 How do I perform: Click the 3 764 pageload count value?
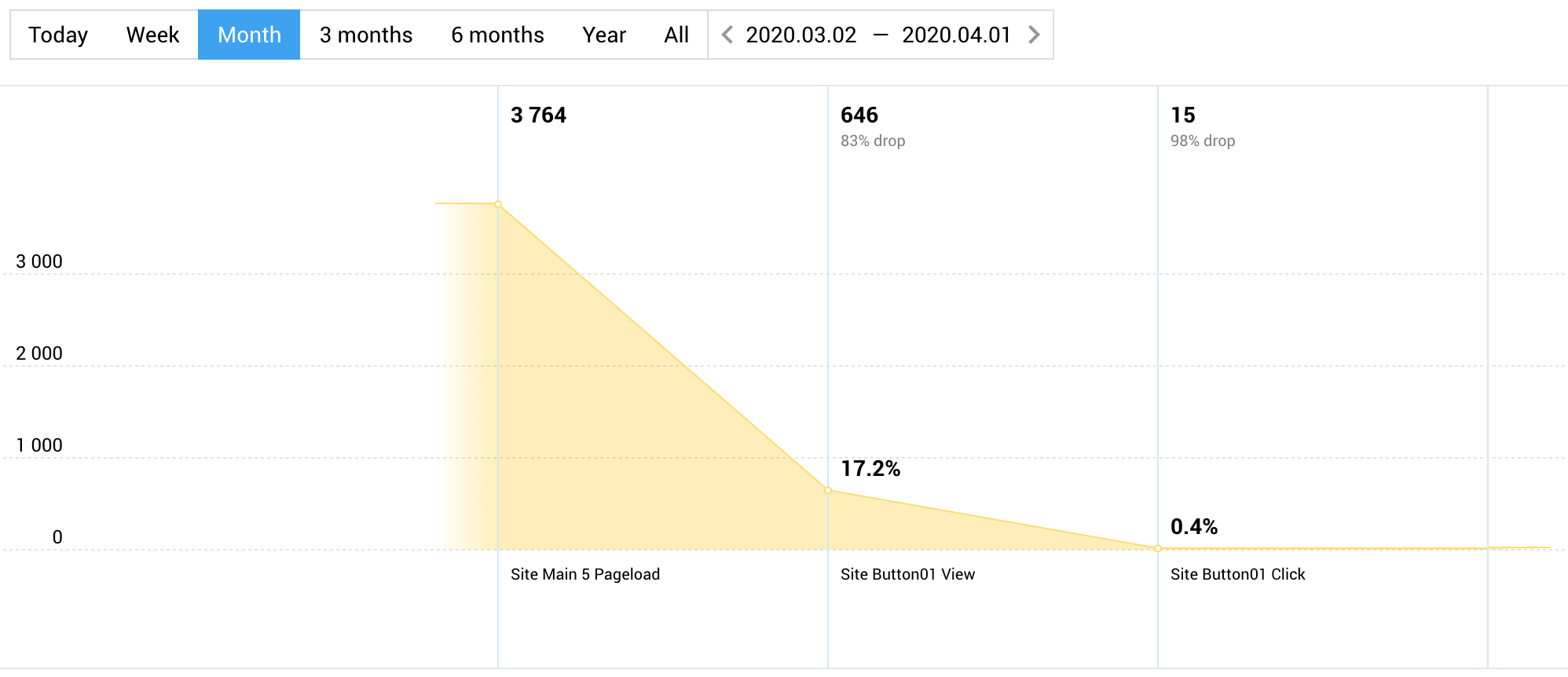click(538, 115)
